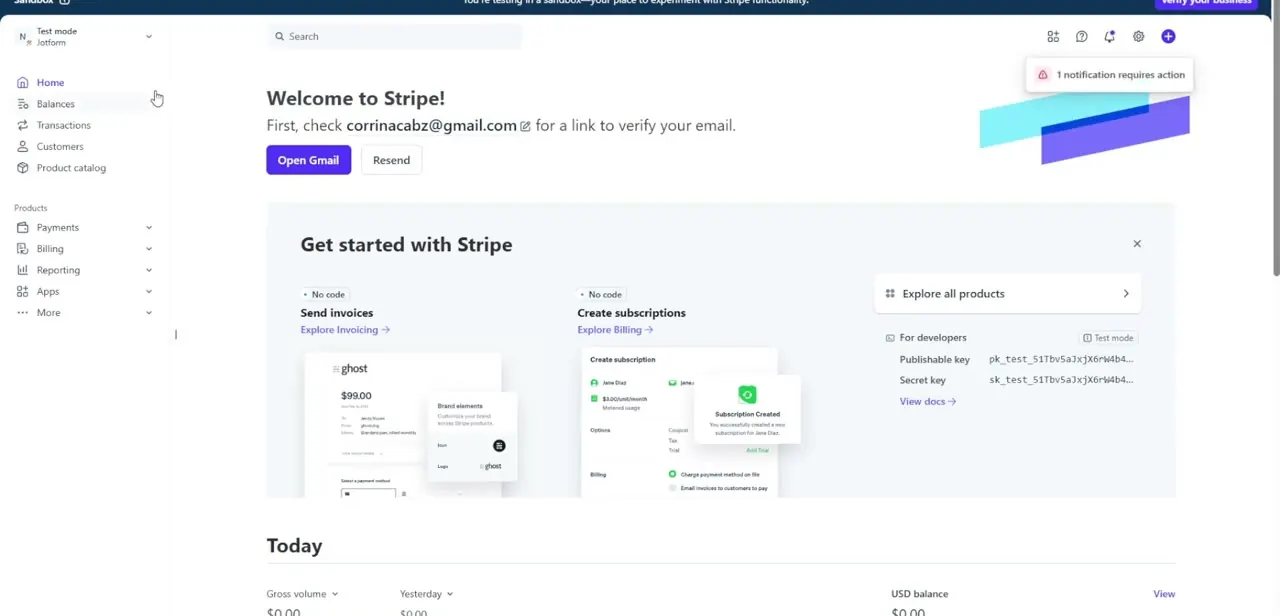Click the 1 notification requires action alert
This screenshot has height=616, width=1280.
(1109, 75)
